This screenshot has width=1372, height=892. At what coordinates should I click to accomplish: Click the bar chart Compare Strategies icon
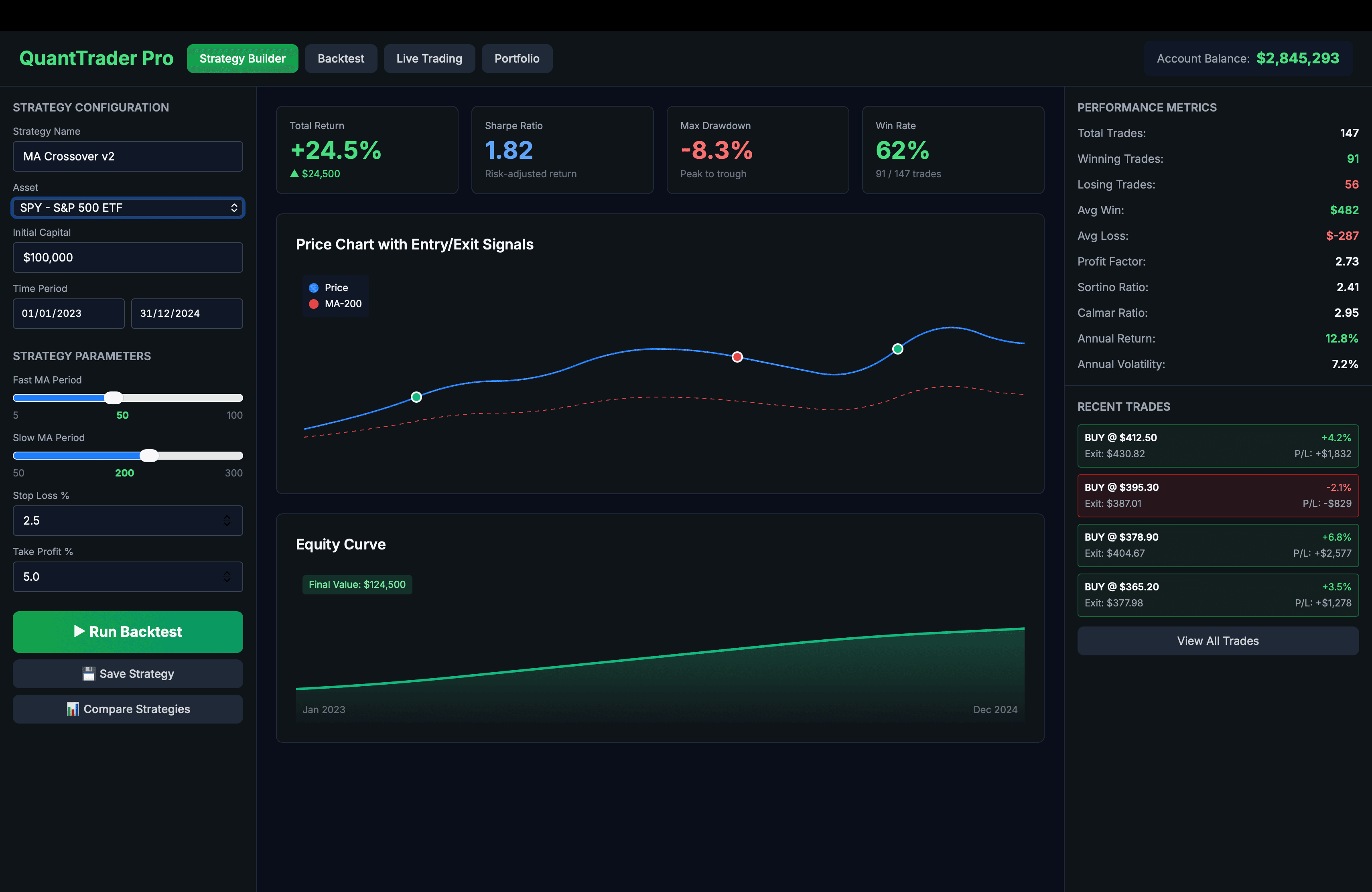[72, 710]
